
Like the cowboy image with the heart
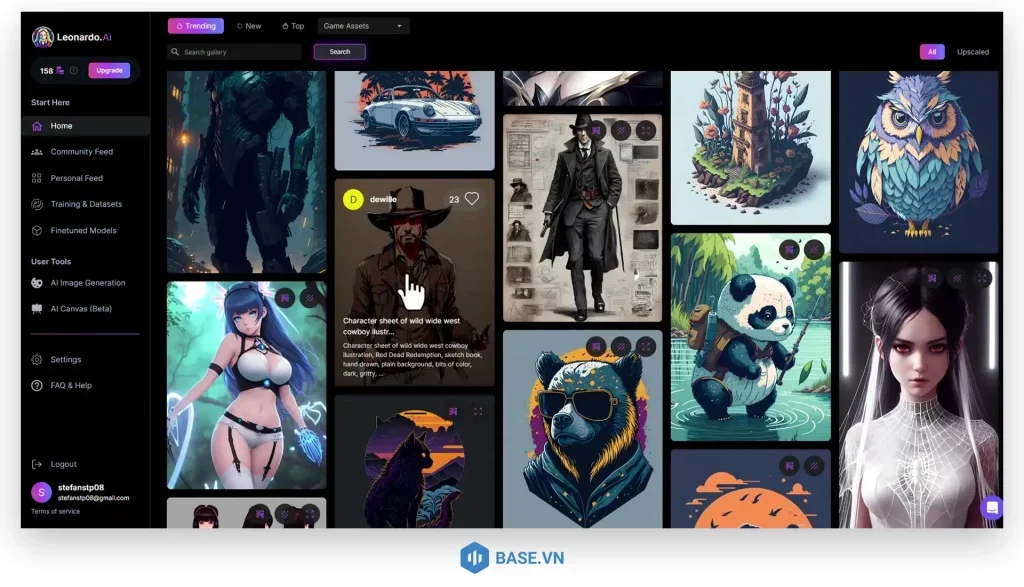472,198
